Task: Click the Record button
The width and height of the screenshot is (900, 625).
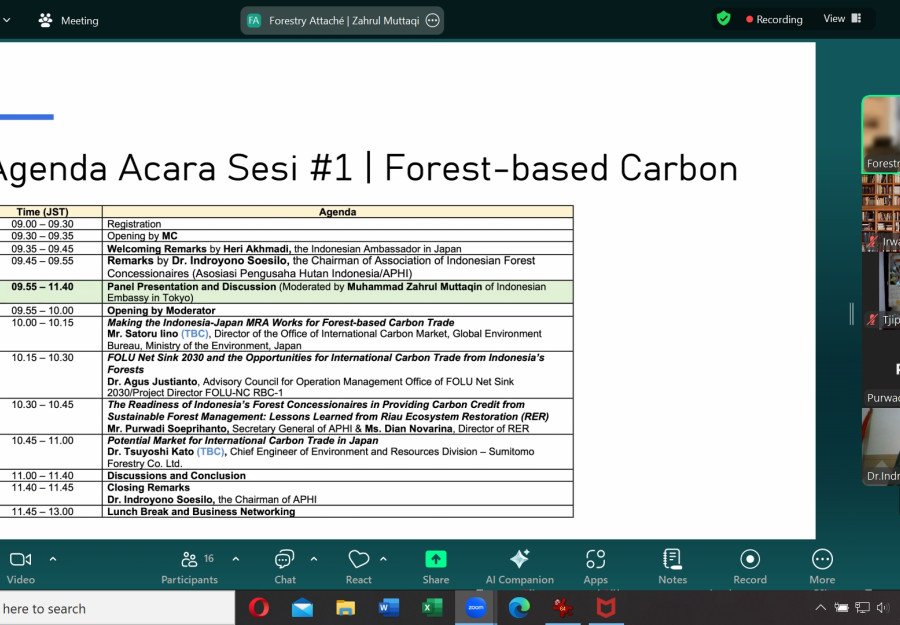Action: [x=750, y=567]
